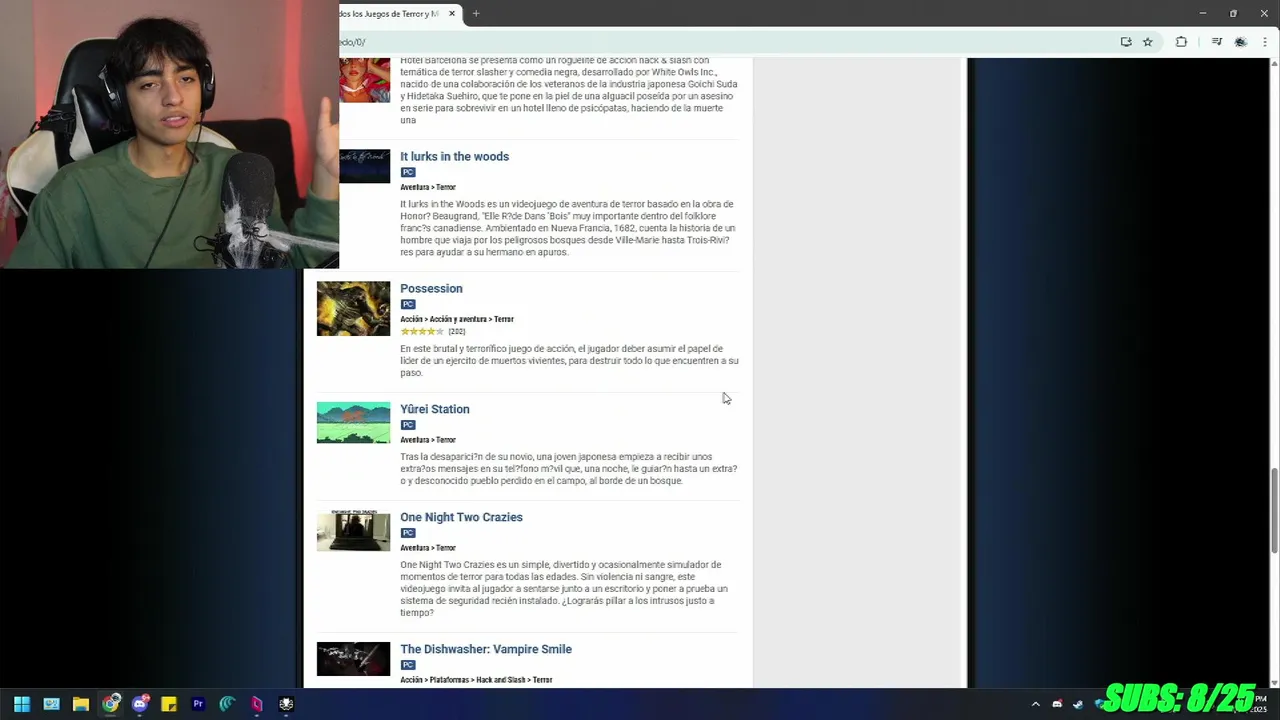Open Discord tray icon with red badge
The height and width of the screenshot is (720, 1280).
coord(1057,704)
